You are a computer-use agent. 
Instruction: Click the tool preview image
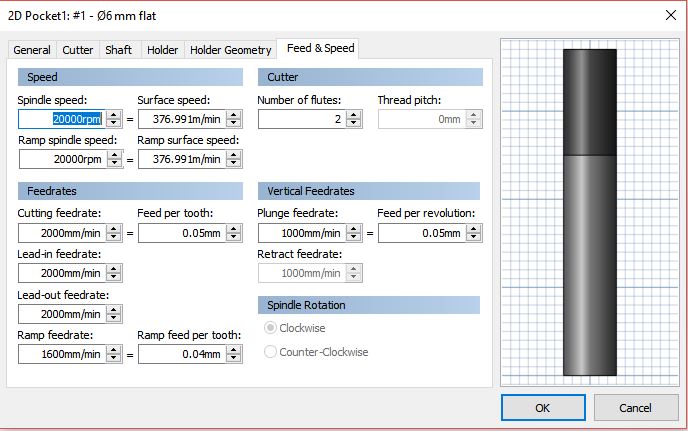[590, 212]
